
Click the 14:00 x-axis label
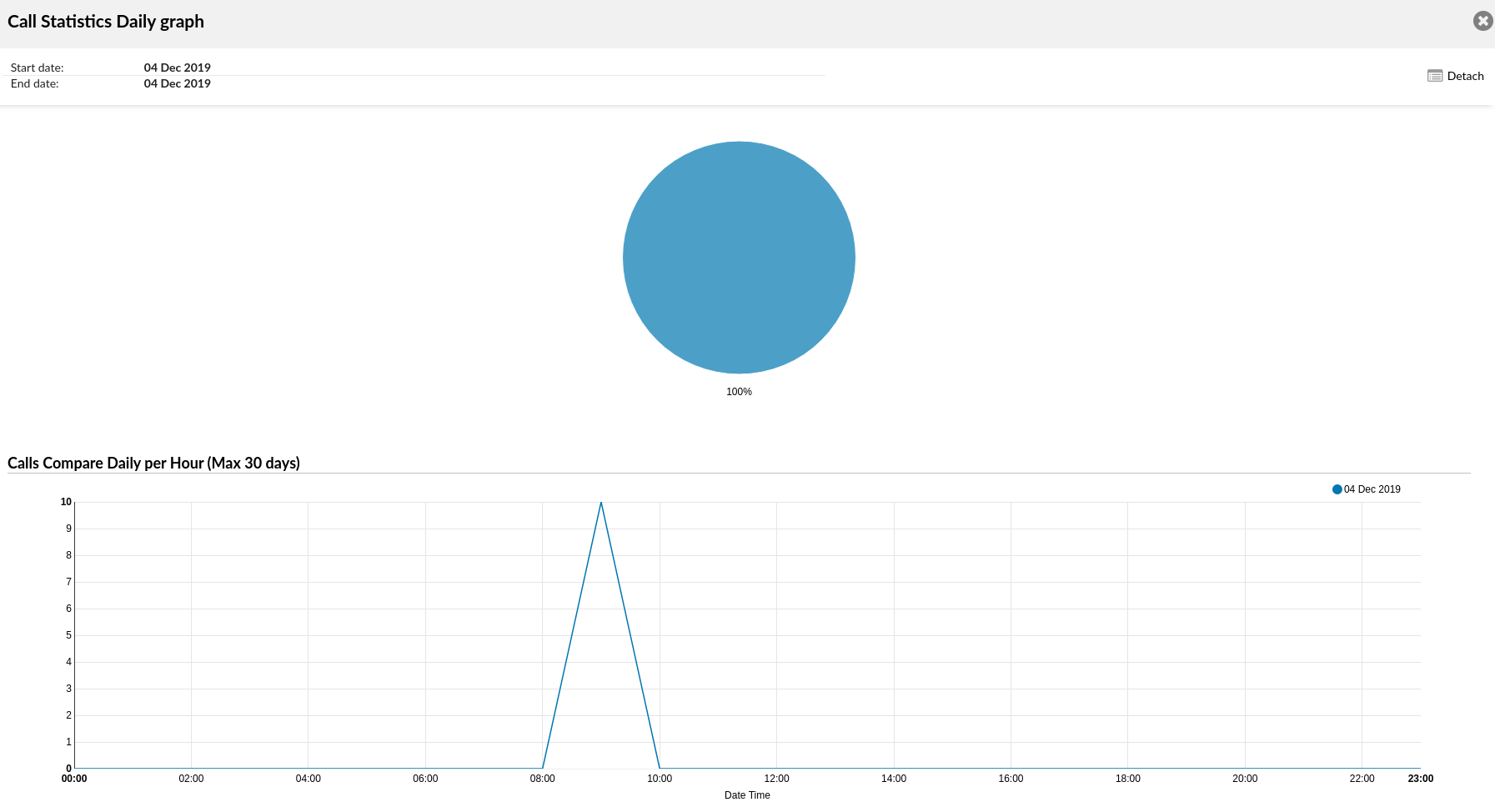tap(894, 779)
